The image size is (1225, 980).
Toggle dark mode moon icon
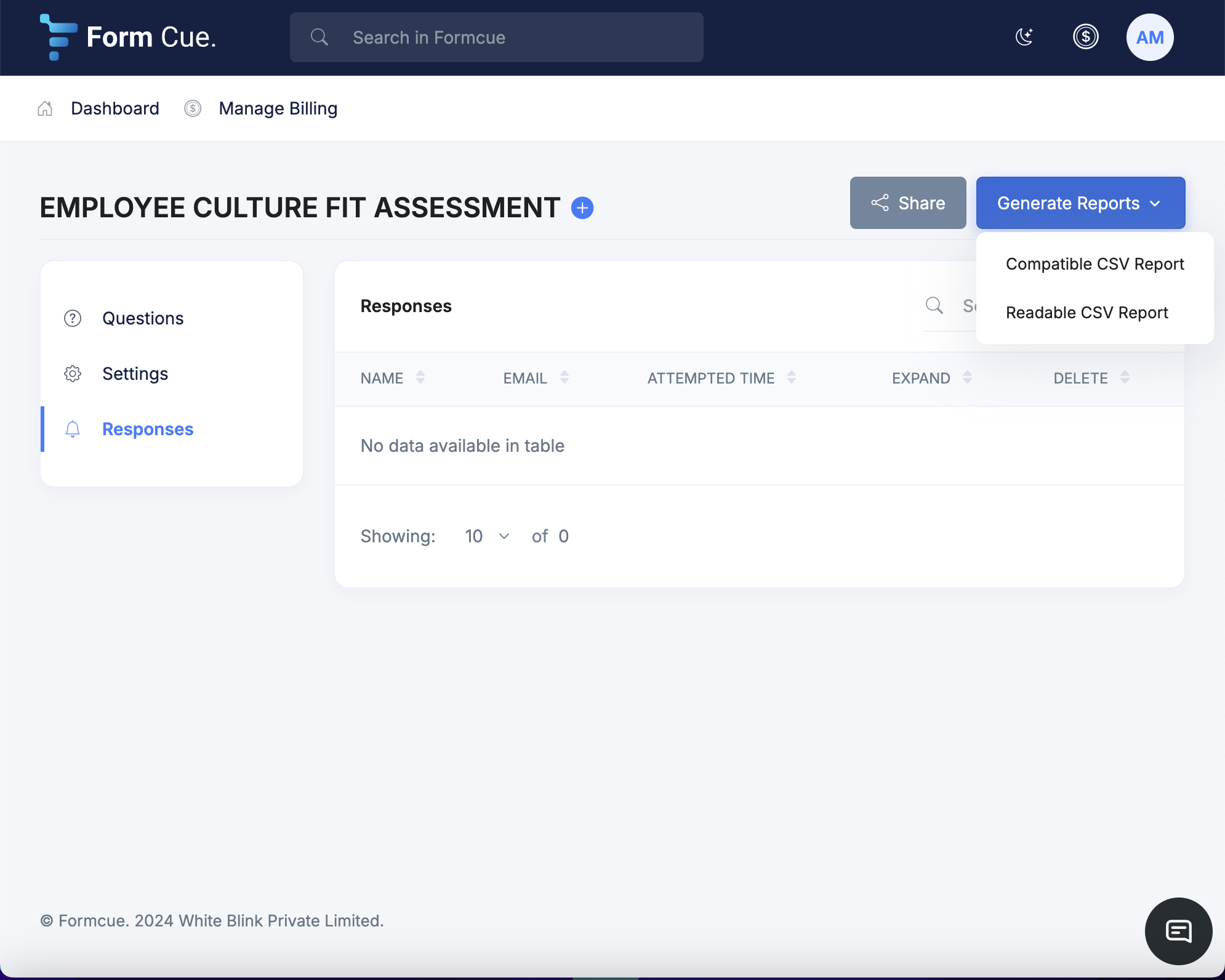pos(1024,37)
